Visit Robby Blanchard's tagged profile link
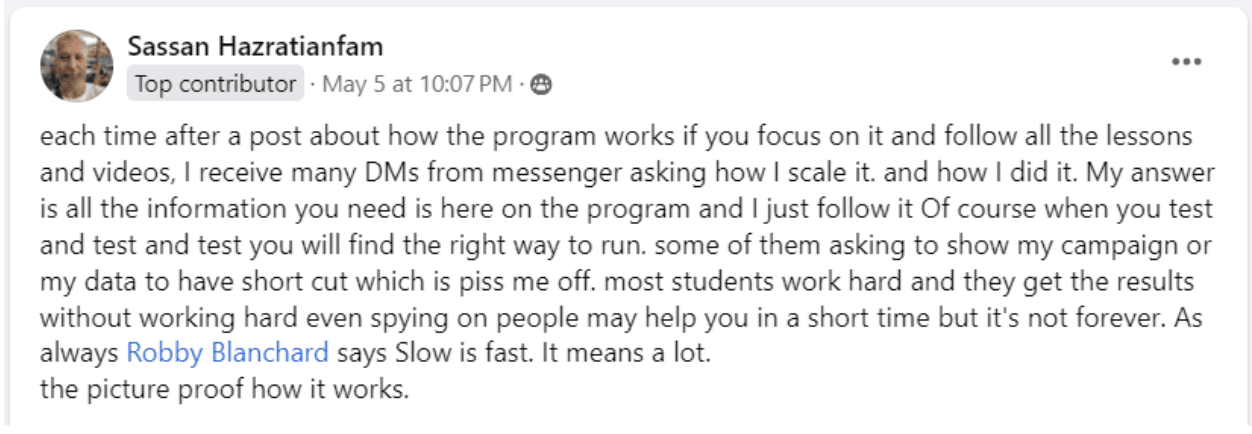 coord(227,353)
